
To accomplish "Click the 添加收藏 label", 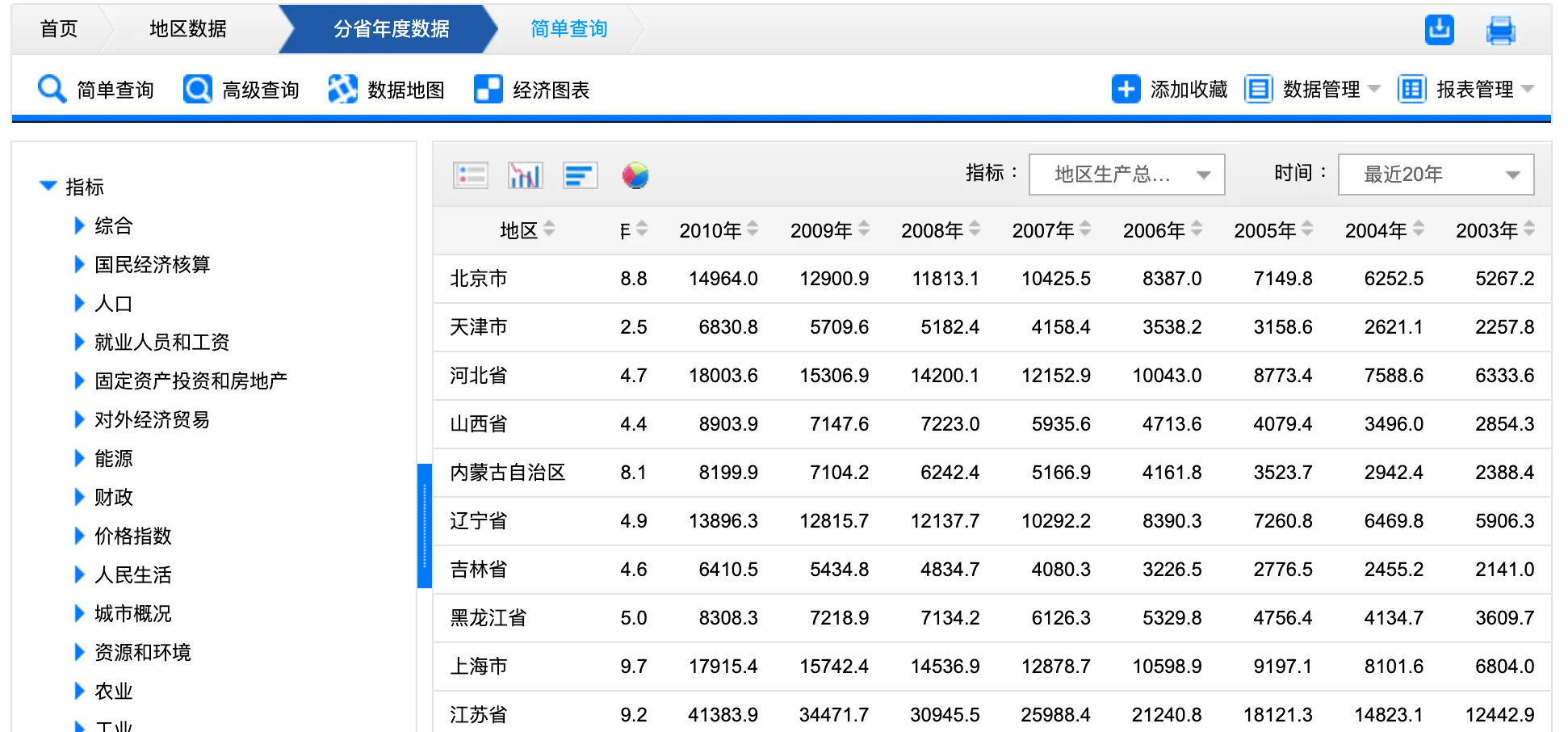I will (1189, 89).
